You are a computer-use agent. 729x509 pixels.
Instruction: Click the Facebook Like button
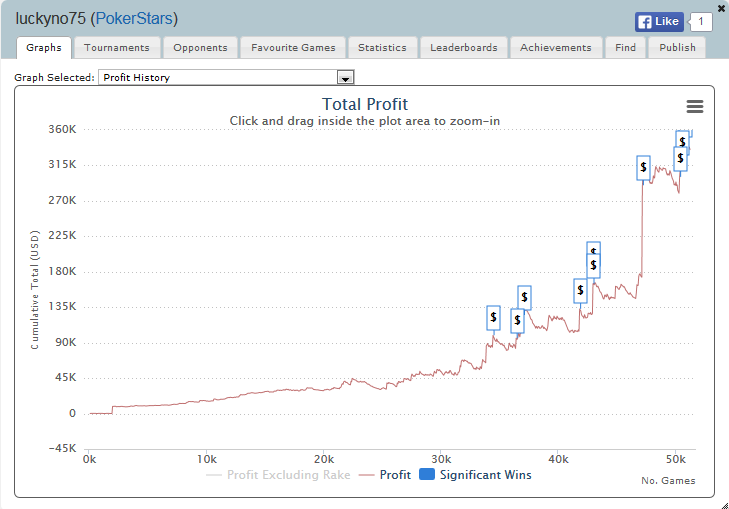pos(659,22)
